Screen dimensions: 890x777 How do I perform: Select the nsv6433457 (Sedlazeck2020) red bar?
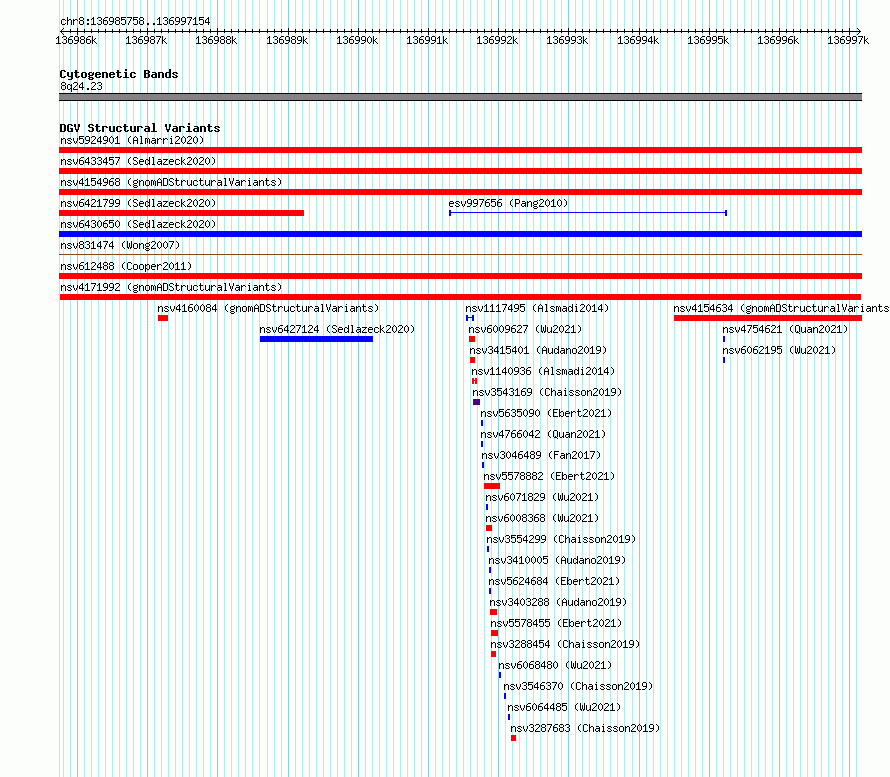[460, 171]
